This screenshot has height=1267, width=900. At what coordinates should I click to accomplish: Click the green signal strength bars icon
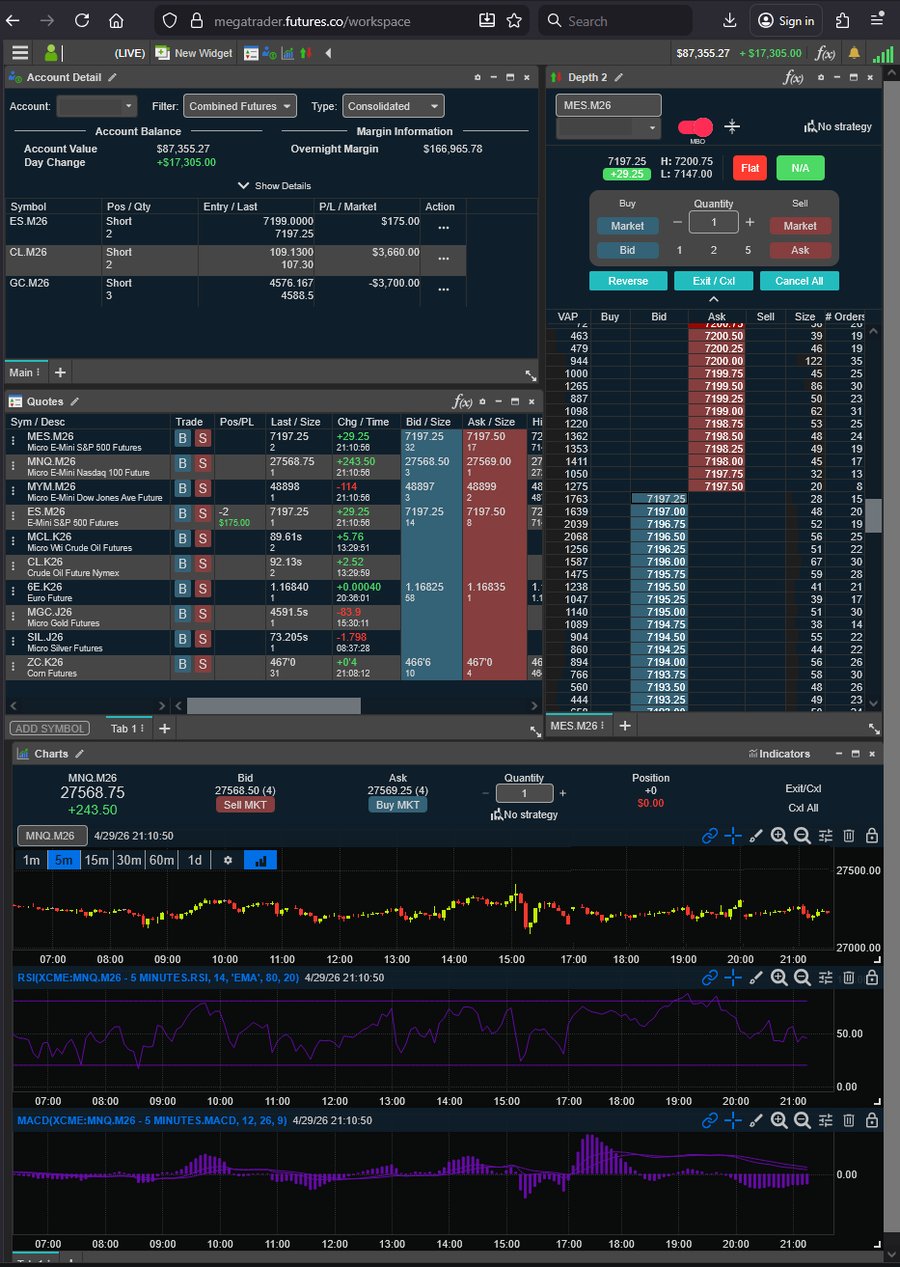(x=882, y=53)
